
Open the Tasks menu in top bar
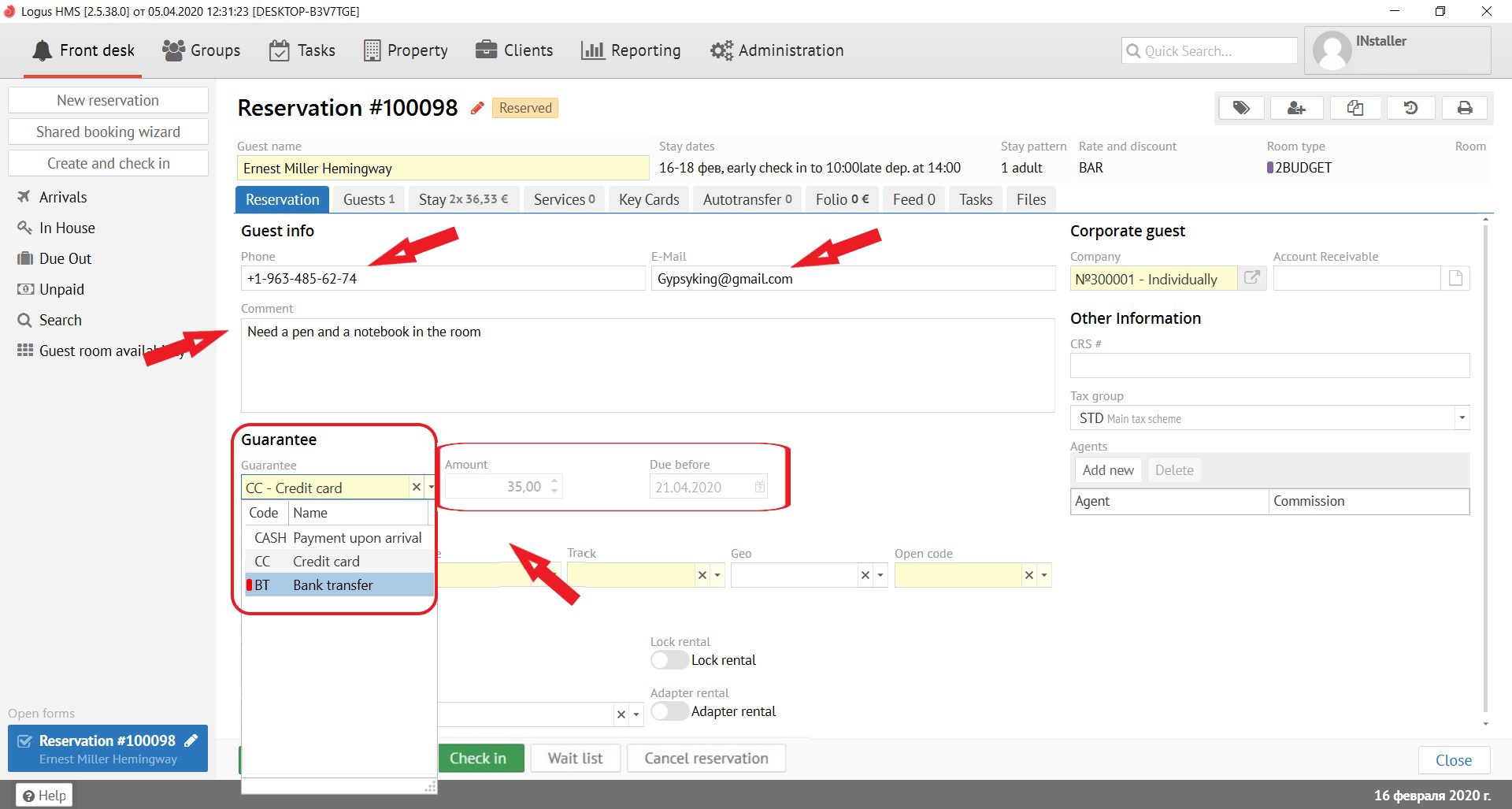coord(302,50)
